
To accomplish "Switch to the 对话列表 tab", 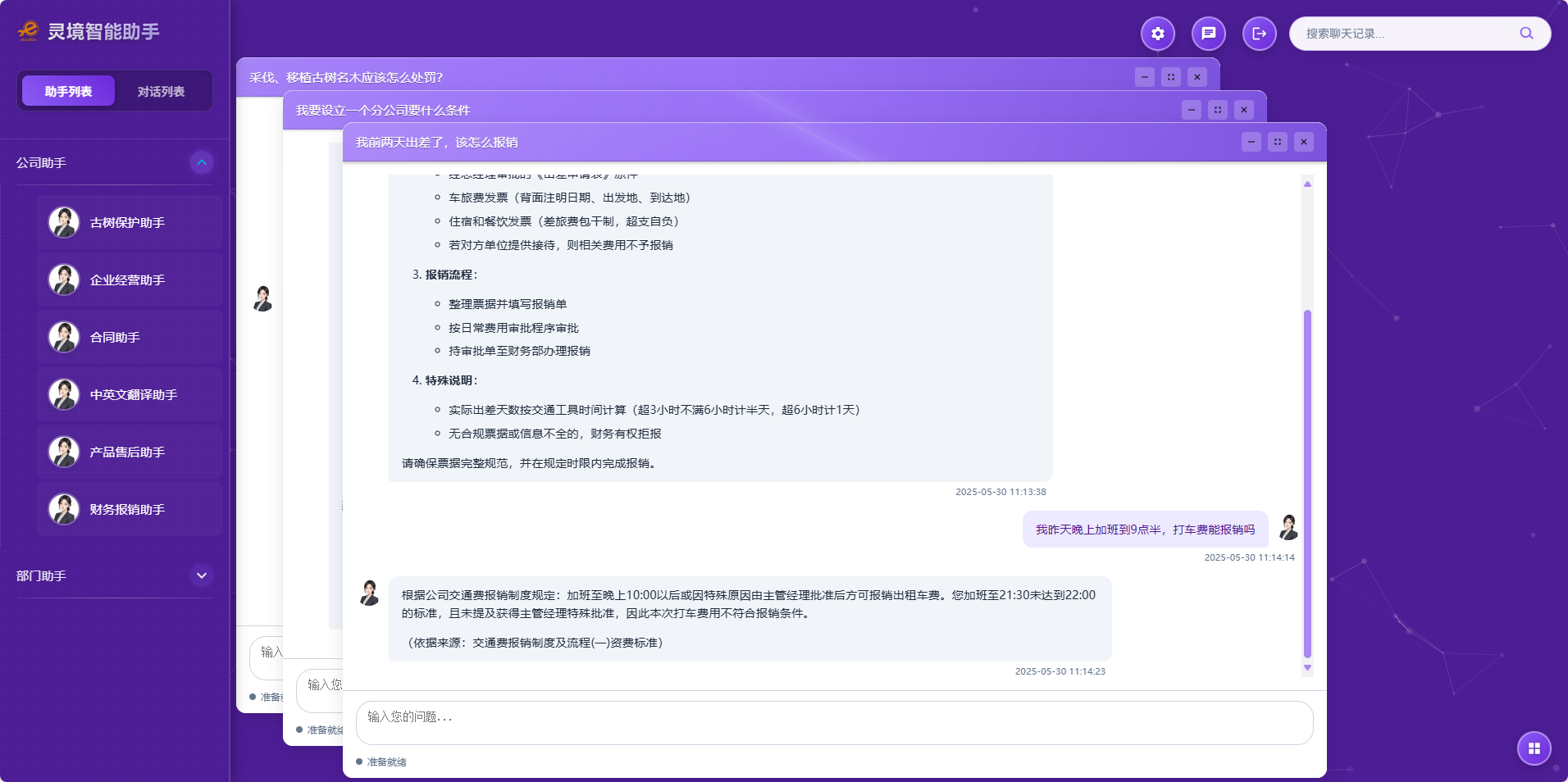I will tap(161, 91).
